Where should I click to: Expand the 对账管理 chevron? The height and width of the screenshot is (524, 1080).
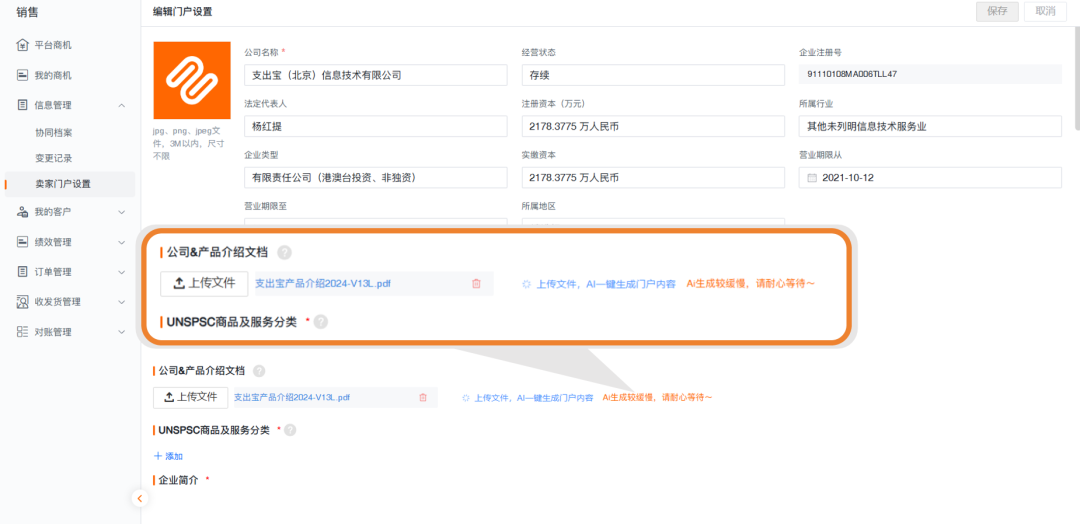click(122, 332)
